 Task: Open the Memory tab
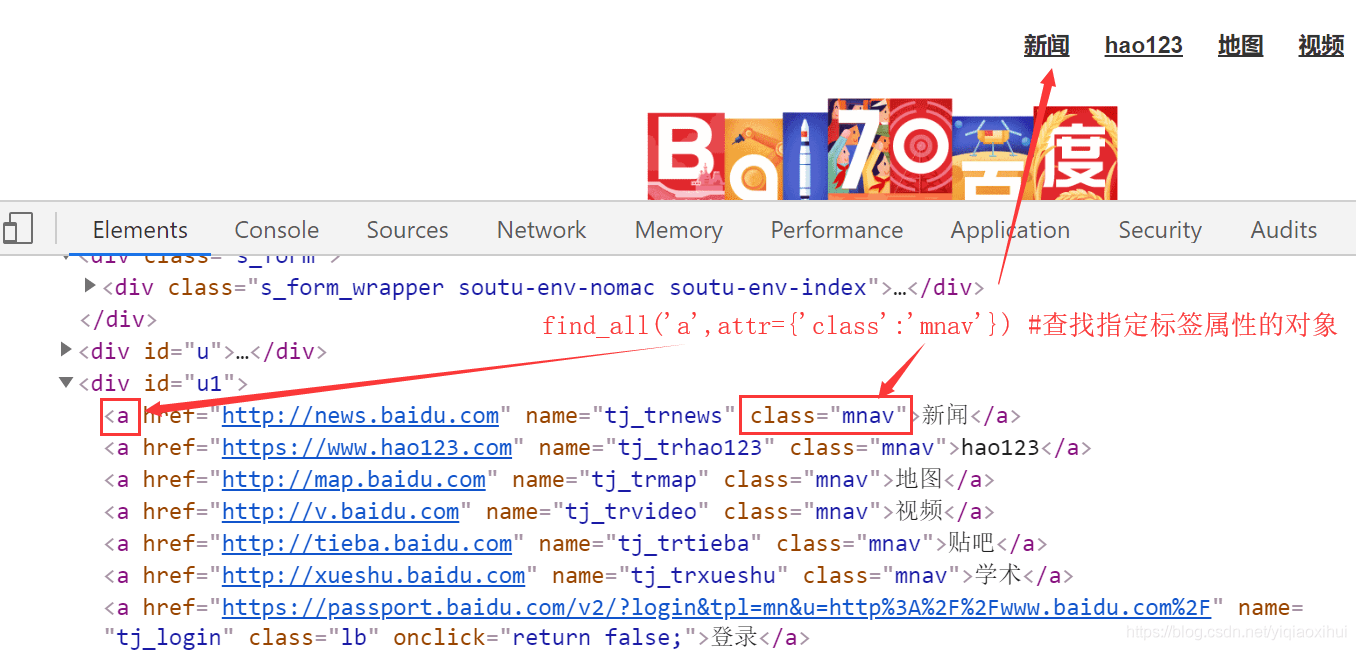pos(679,230)
